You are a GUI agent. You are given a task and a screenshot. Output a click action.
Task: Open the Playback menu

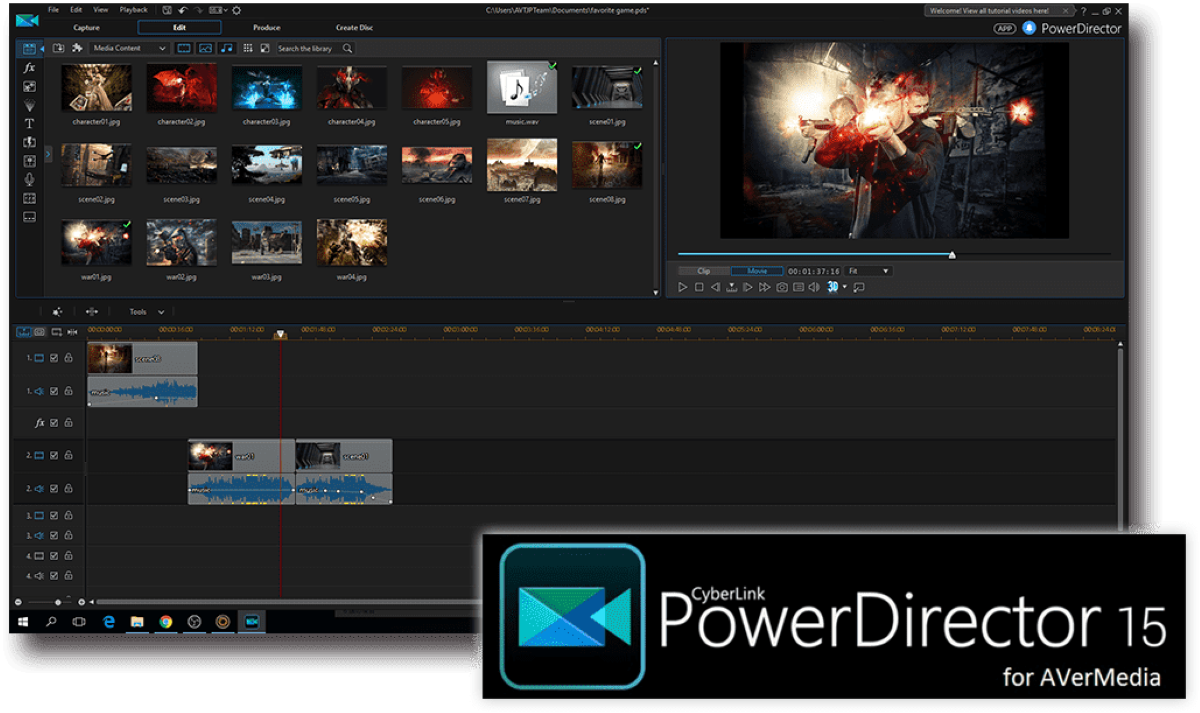(x=132, y=9)
